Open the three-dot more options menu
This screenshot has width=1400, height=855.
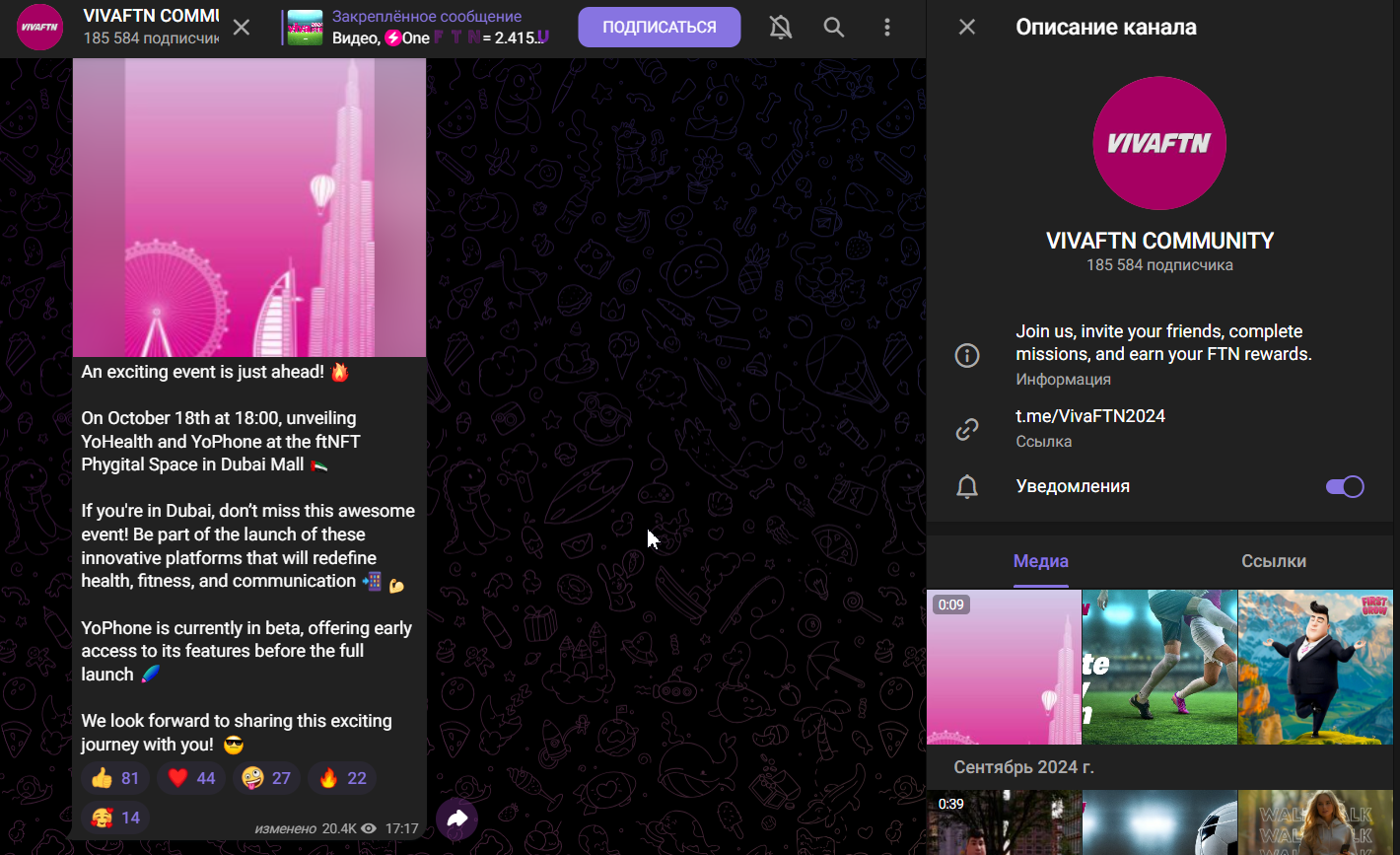(x=887, y=28)
